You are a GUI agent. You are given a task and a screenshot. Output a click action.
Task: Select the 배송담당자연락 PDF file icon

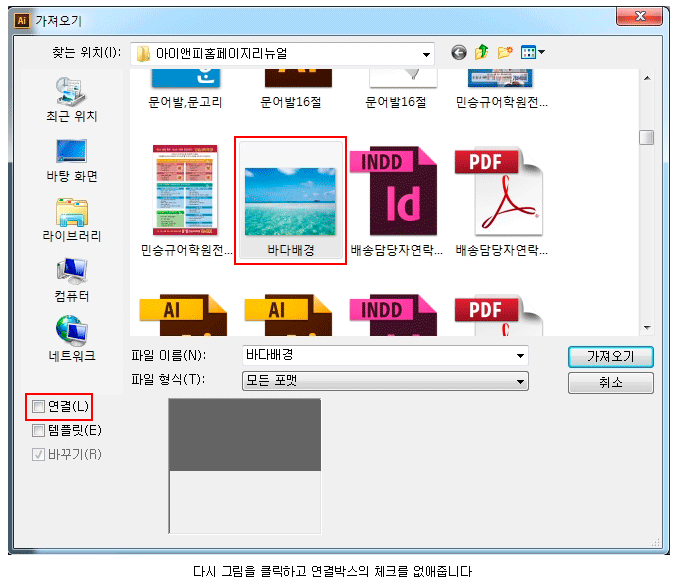(498, 190)
